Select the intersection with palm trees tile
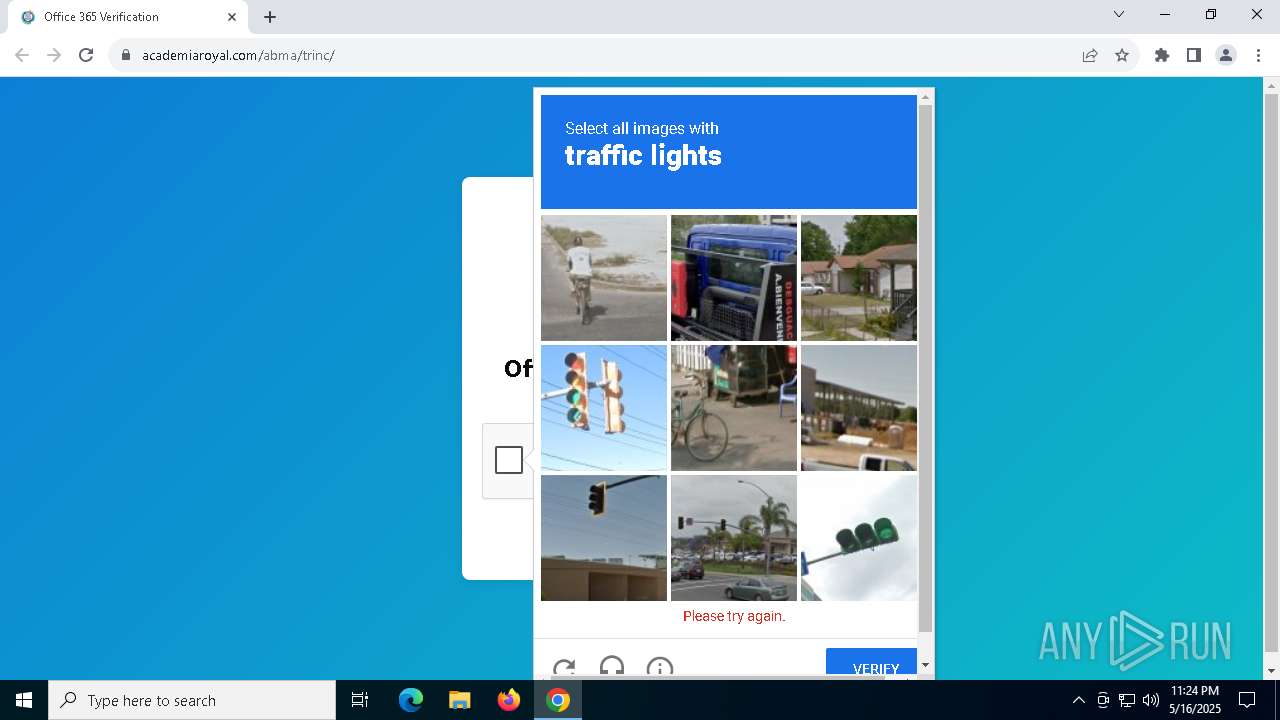 (734, 538)
